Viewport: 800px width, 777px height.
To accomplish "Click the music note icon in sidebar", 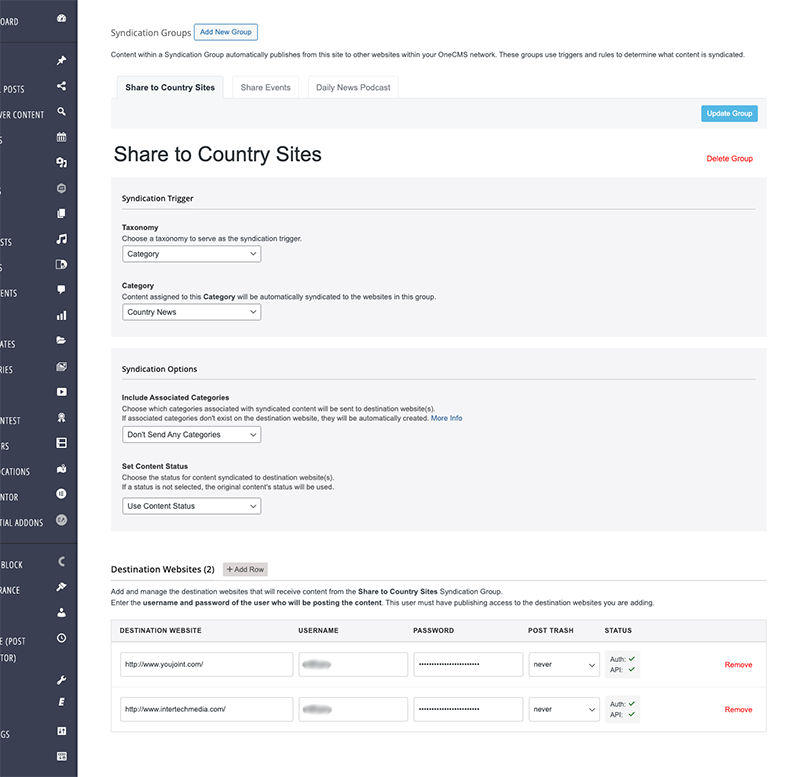I will coord(61,239).
